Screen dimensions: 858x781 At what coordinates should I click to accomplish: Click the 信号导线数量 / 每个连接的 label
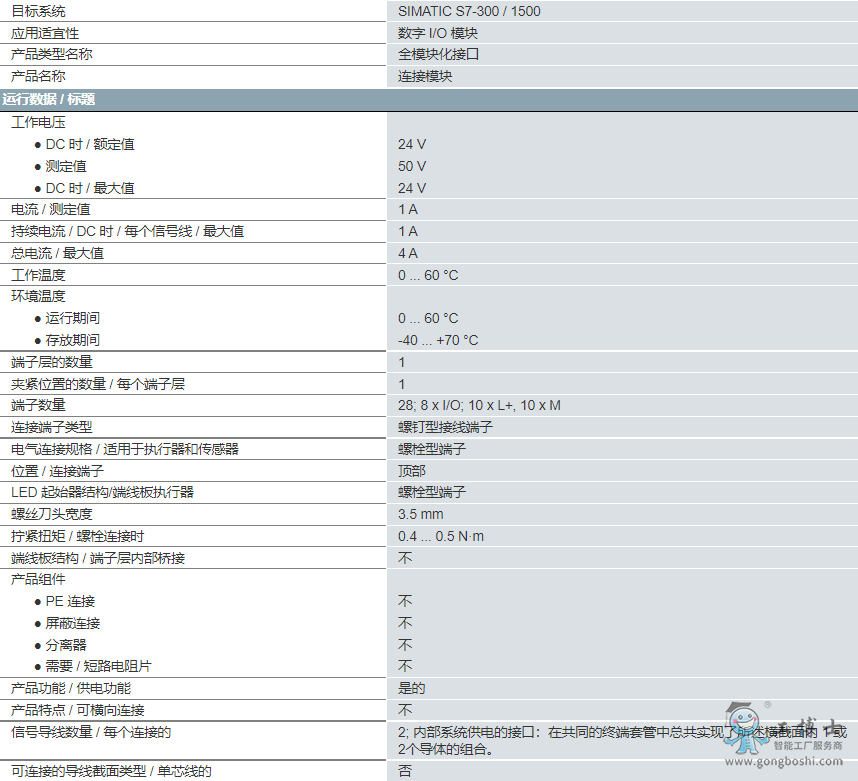91,732
